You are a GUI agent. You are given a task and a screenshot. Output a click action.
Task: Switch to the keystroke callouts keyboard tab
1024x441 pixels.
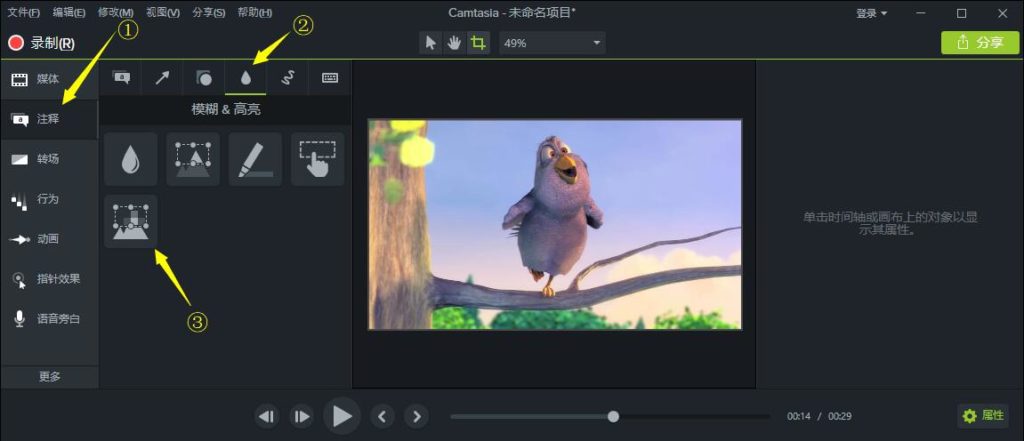330,78
